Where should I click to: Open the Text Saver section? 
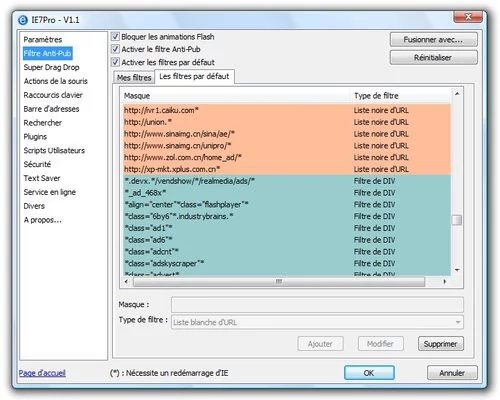(x=42, y=178)
